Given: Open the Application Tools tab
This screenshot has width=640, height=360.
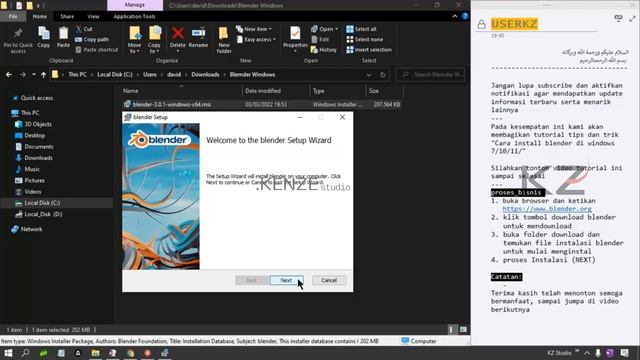Looking at the screenshot, I should 135,16.
